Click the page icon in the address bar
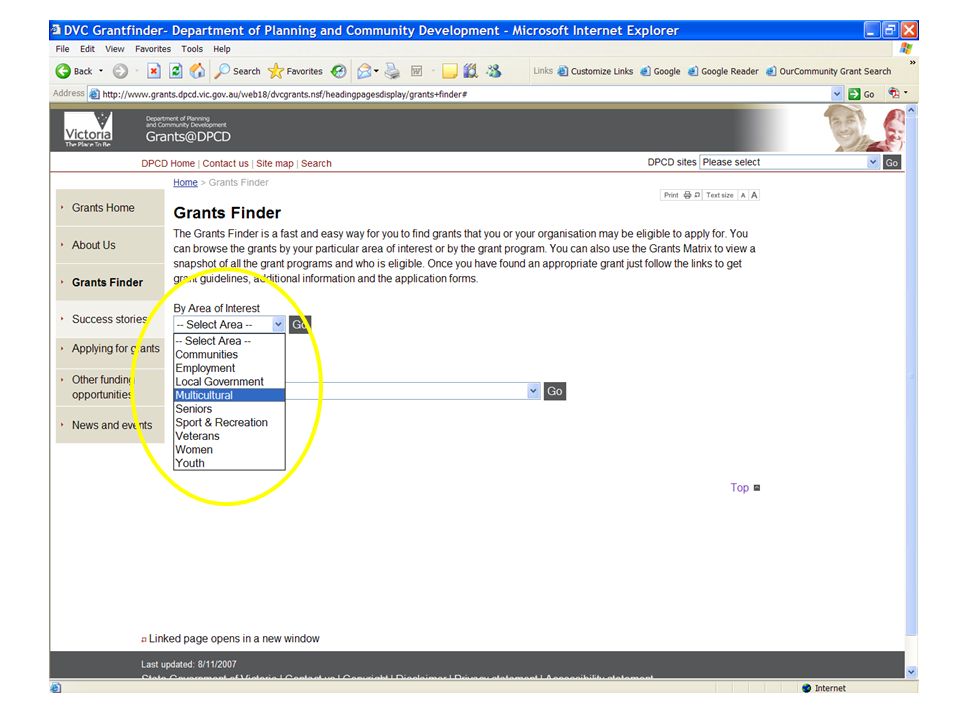Screen dimensions: 960x720 [x=94, y=94]
